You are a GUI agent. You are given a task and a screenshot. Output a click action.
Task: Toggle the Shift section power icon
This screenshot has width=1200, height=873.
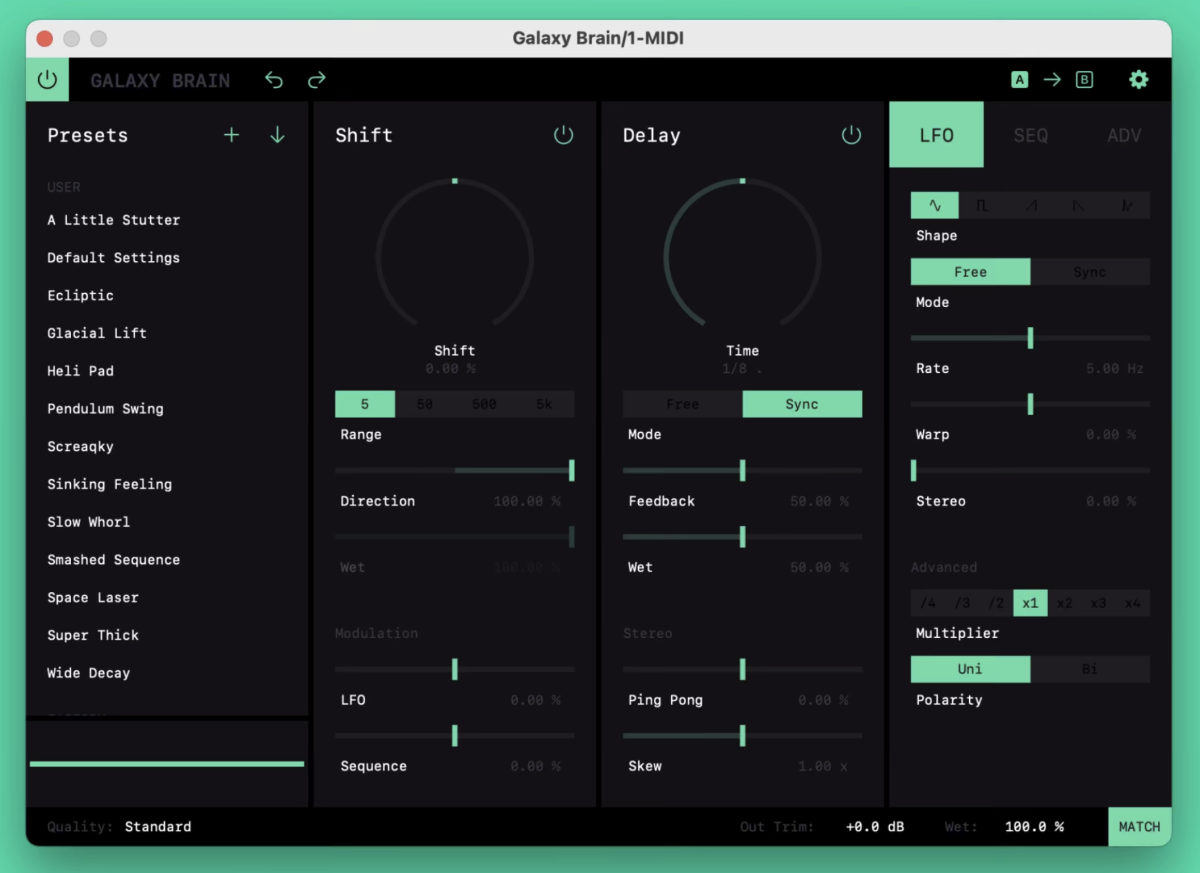pos(564,135)
